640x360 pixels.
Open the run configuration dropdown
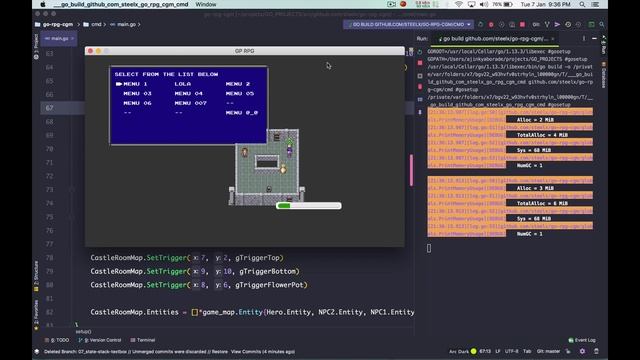pyautogui.click(x=408, y=24)
